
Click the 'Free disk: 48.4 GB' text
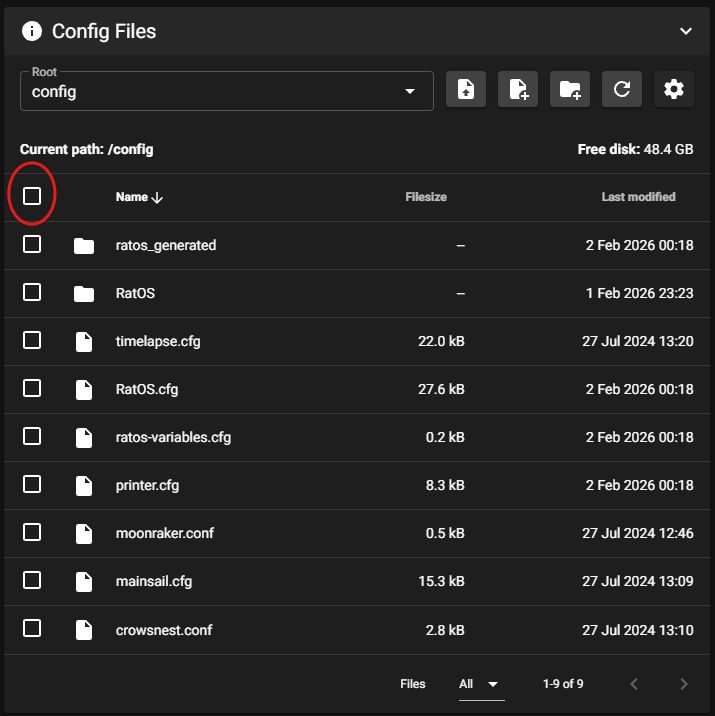point(636,149)
